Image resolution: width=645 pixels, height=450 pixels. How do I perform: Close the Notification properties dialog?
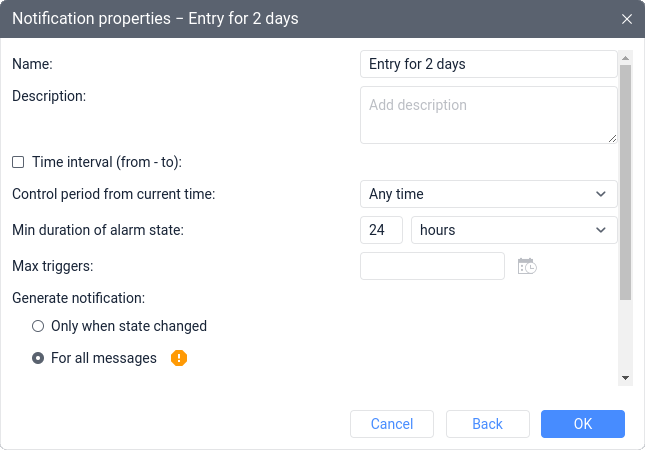627,19
